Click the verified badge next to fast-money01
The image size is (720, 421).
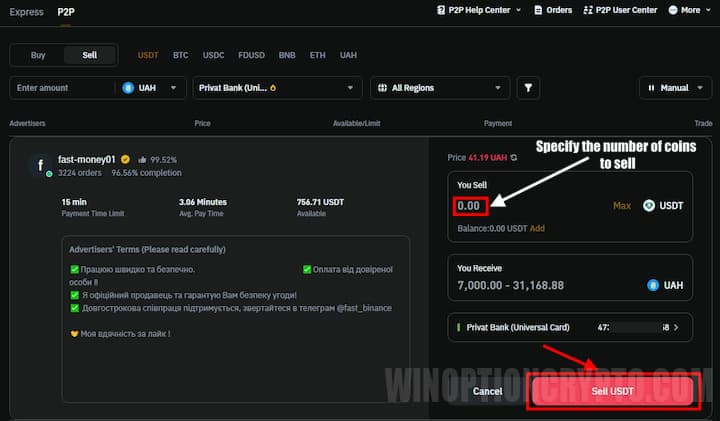(x=125, y=159)
